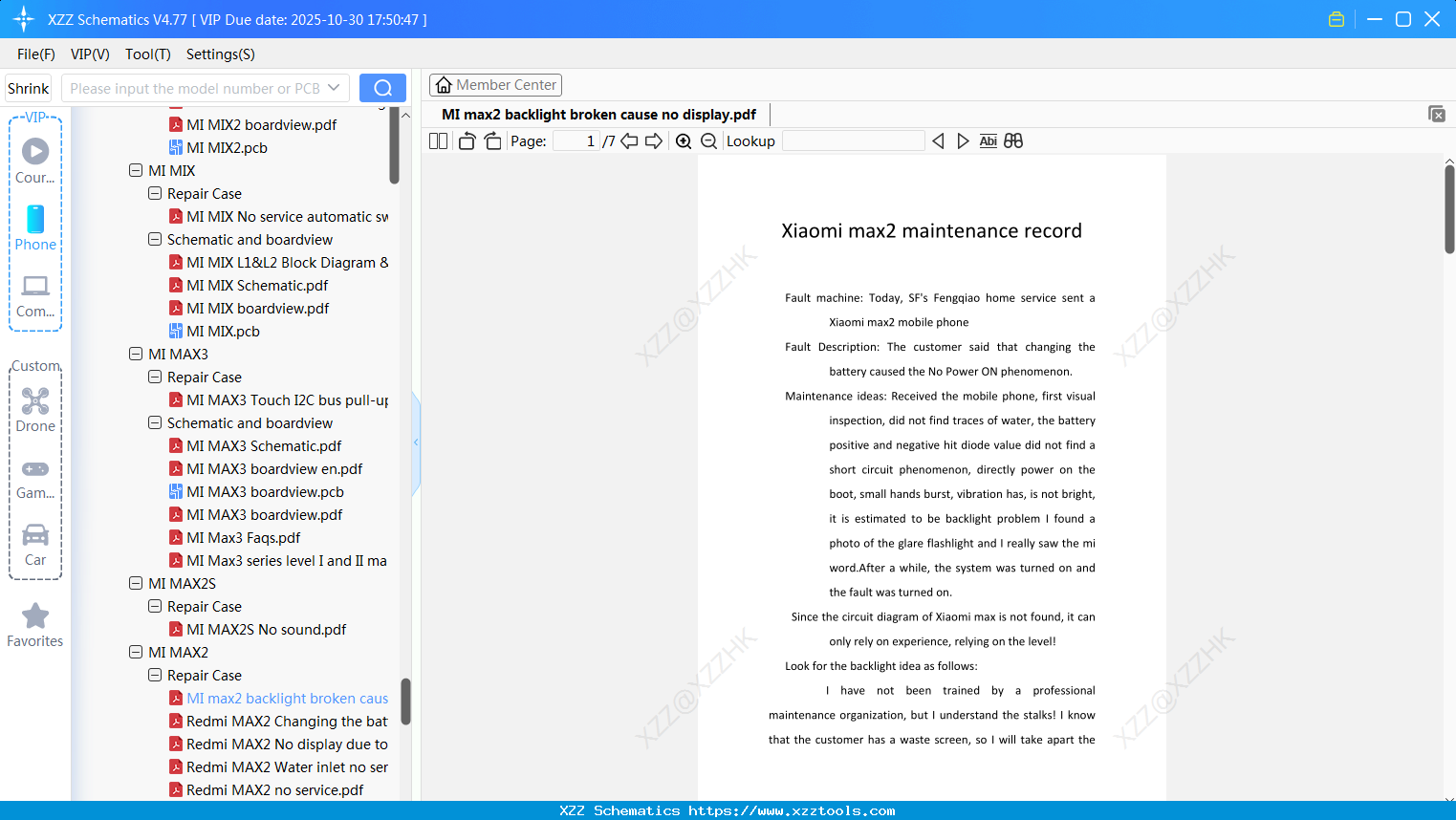Open Favorites star in the sidebar
This screenshot has width=1456, height=820.
click(x=35, y=615)
